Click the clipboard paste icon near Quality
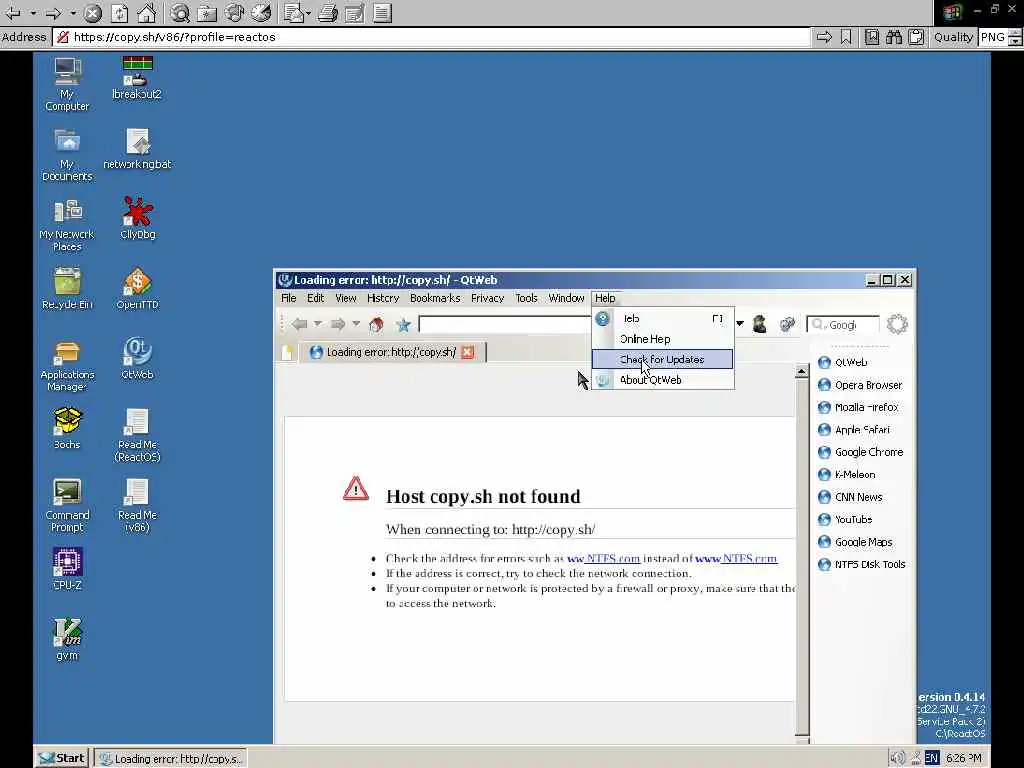1024x768 pixels. (x=916, y=37)
